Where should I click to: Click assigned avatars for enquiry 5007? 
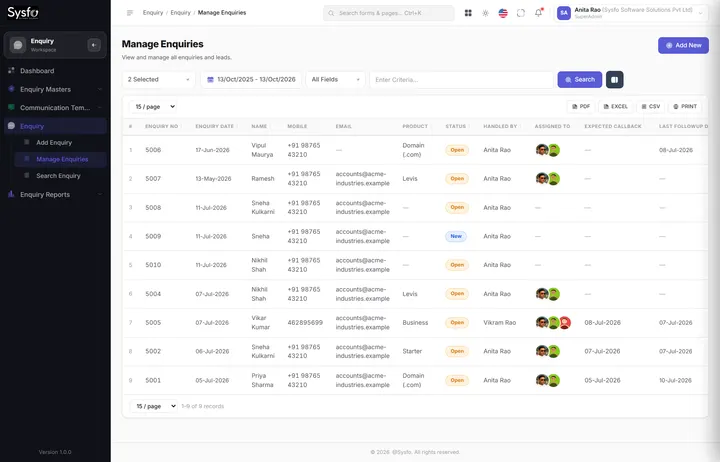click(548, 179)
